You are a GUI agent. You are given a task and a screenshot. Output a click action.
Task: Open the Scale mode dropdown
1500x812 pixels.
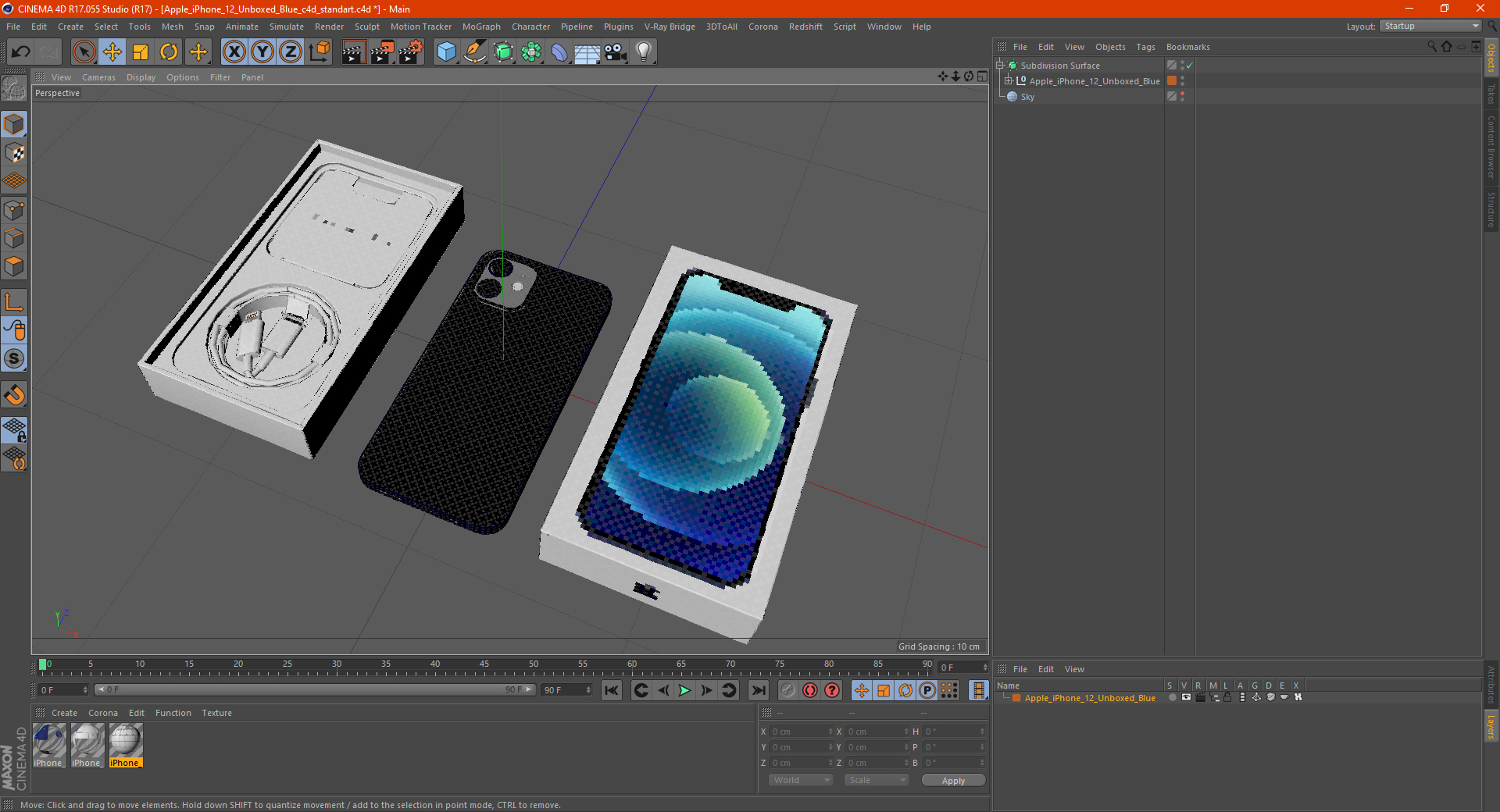click(x=877, y=780)
